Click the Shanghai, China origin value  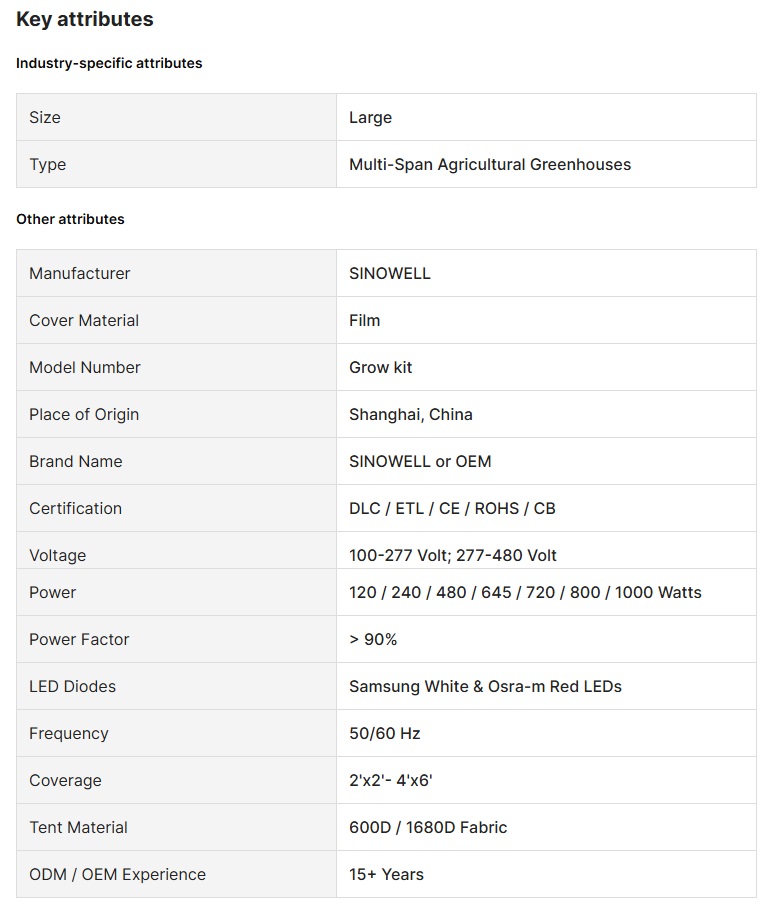coord(411,414)
